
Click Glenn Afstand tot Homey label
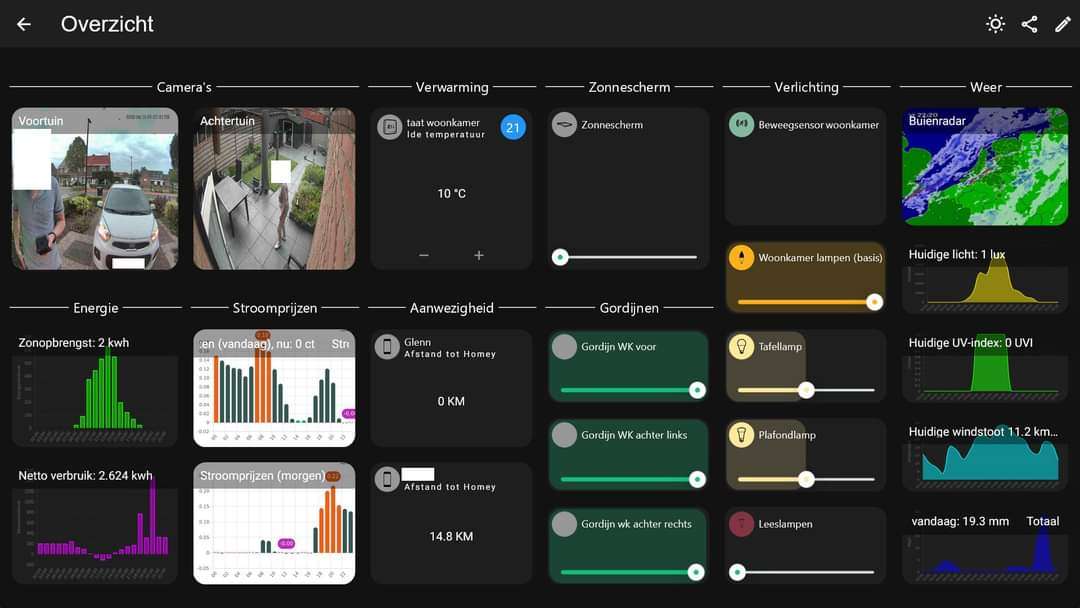pos(450,354)
